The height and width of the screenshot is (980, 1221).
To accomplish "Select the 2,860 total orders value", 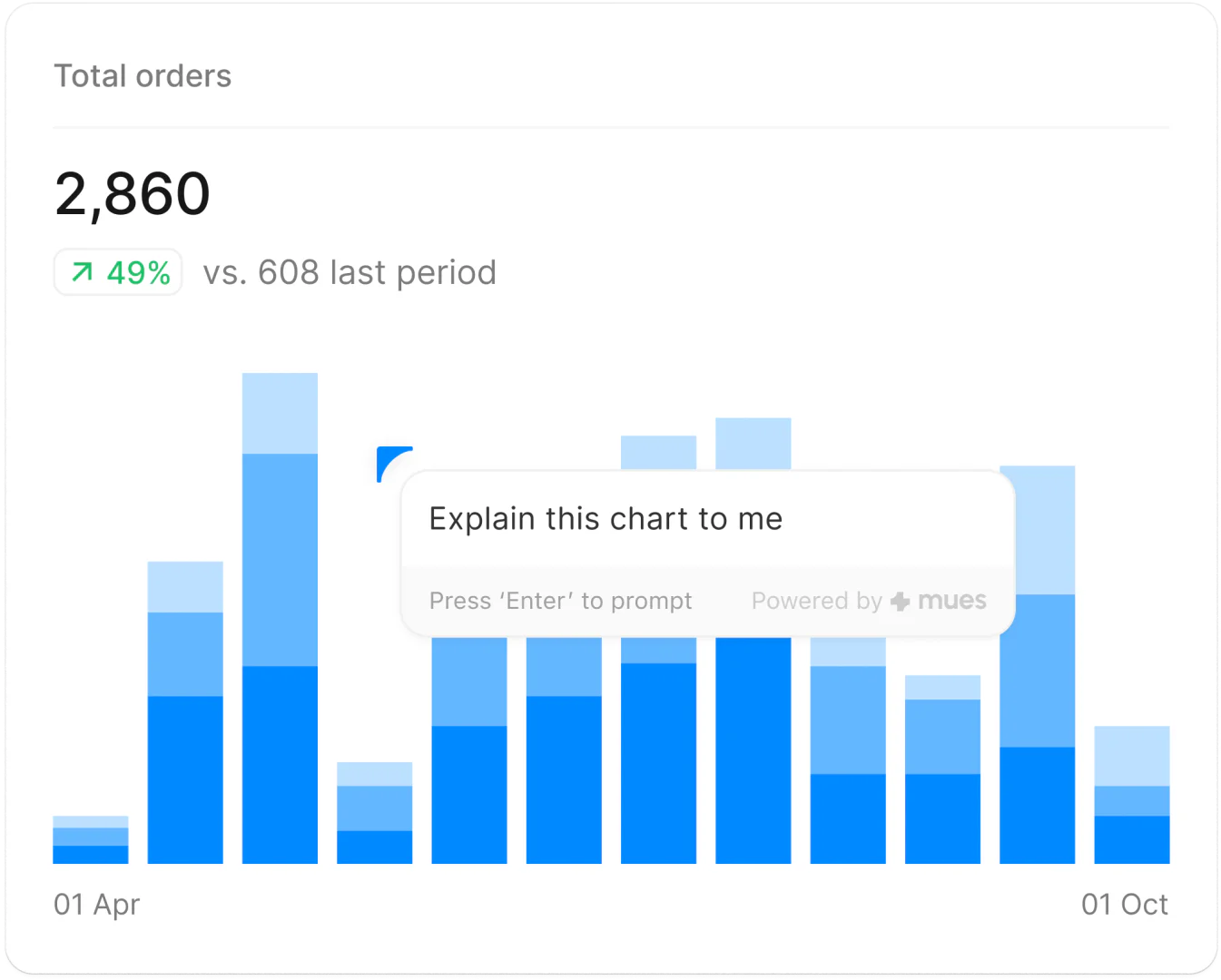I will click(x=133, y=193).
